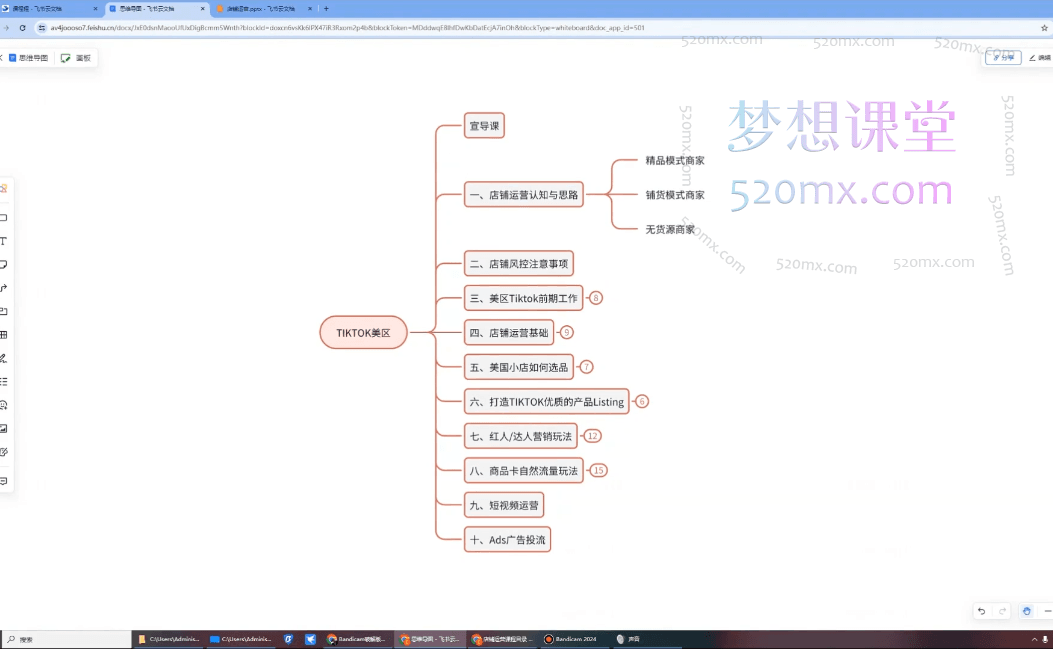
Task: Click the 编辑 edit button
Action: pos(1041,57)
